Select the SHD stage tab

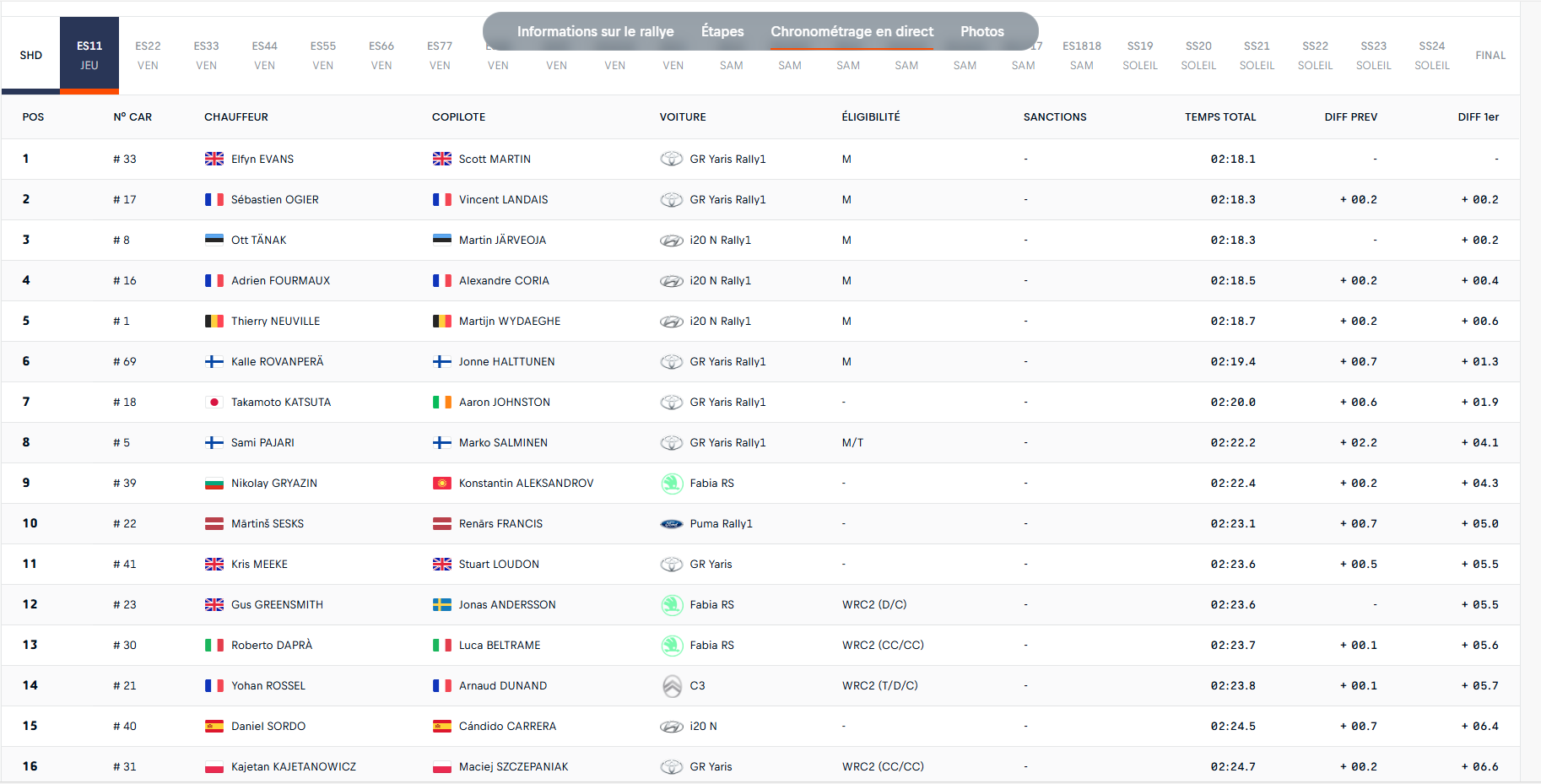30,55
